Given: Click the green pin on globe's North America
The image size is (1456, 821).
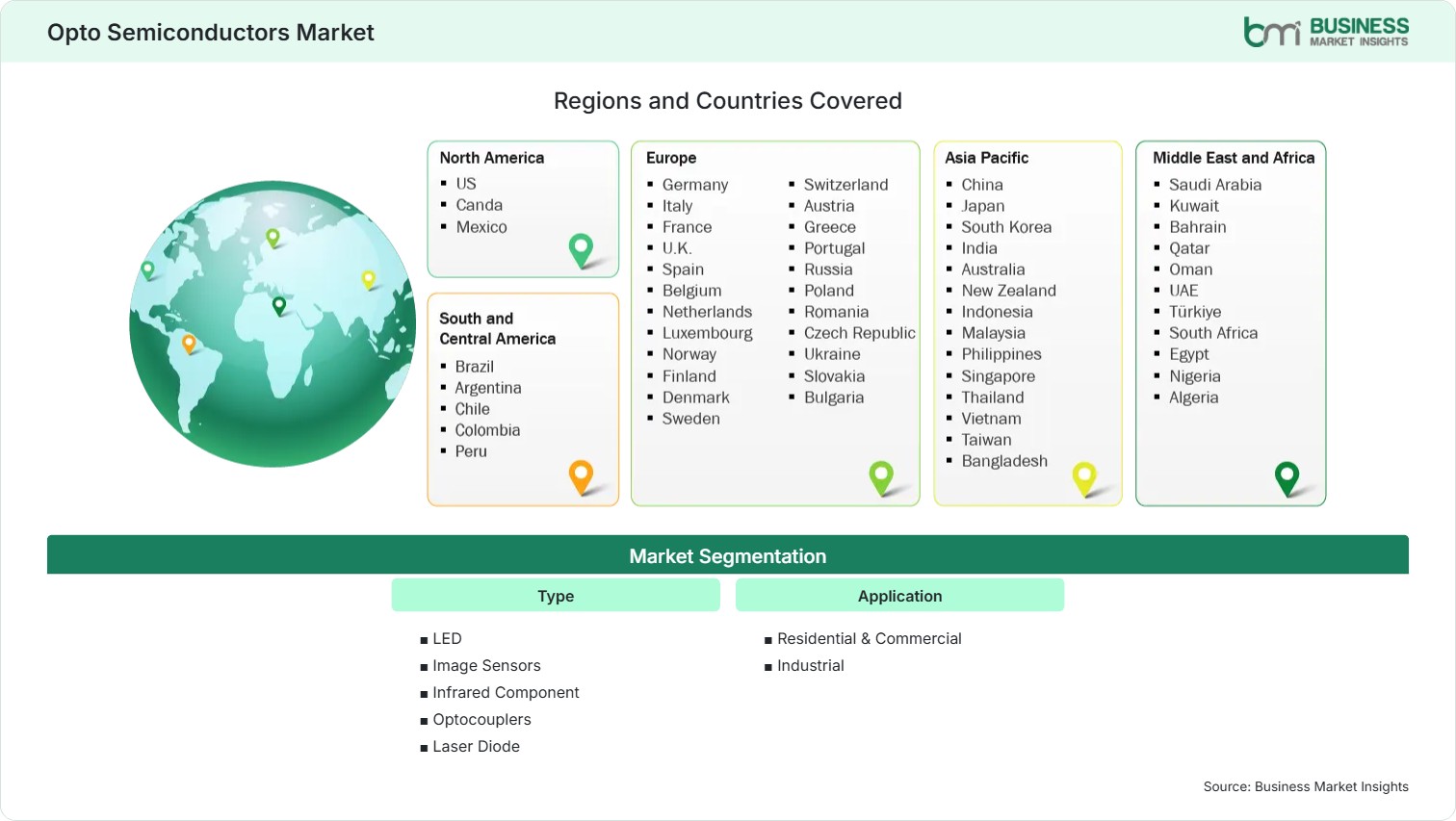Looking at the screenshot, I should pyautogui.click(x=147, y=270).
